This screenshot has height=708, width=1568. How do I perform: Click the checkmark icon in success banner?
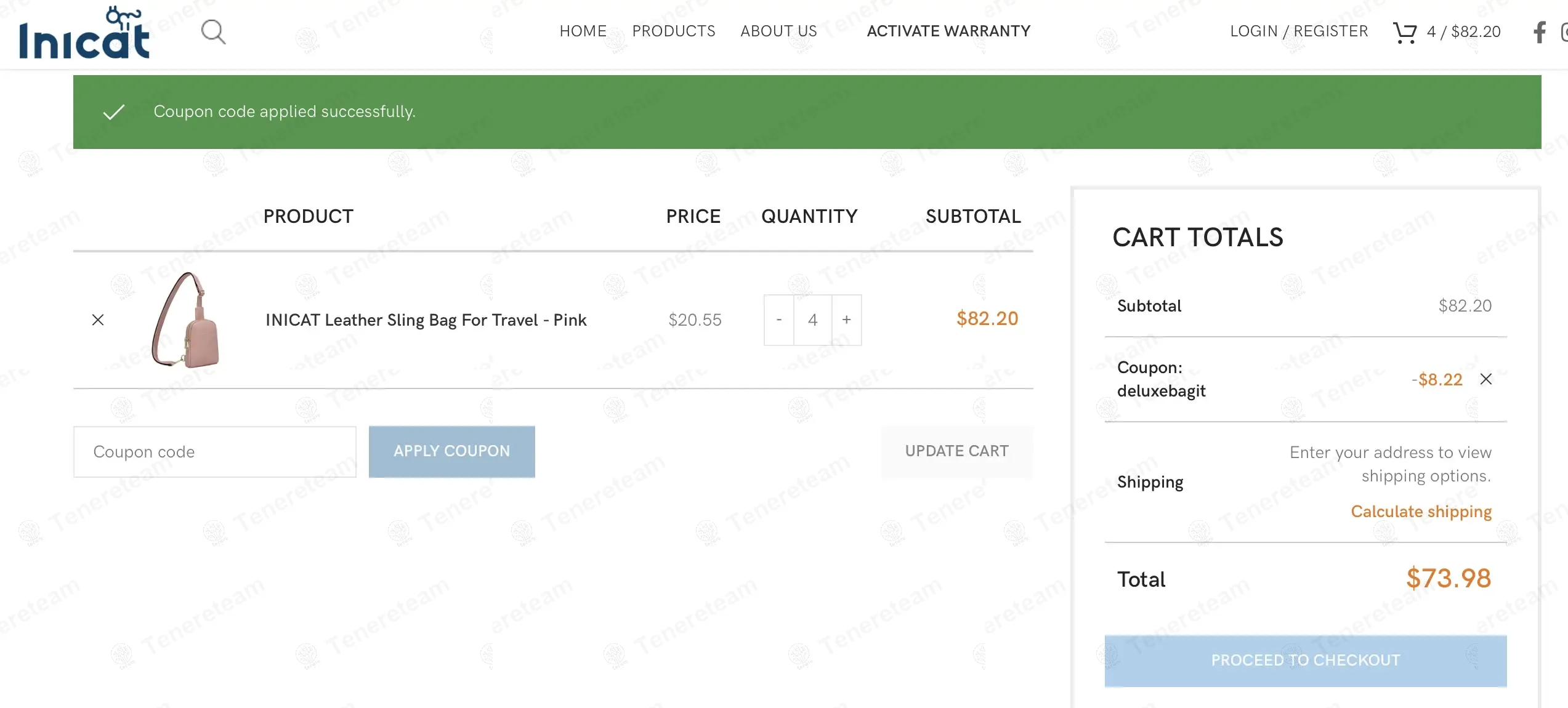(114, 112)
